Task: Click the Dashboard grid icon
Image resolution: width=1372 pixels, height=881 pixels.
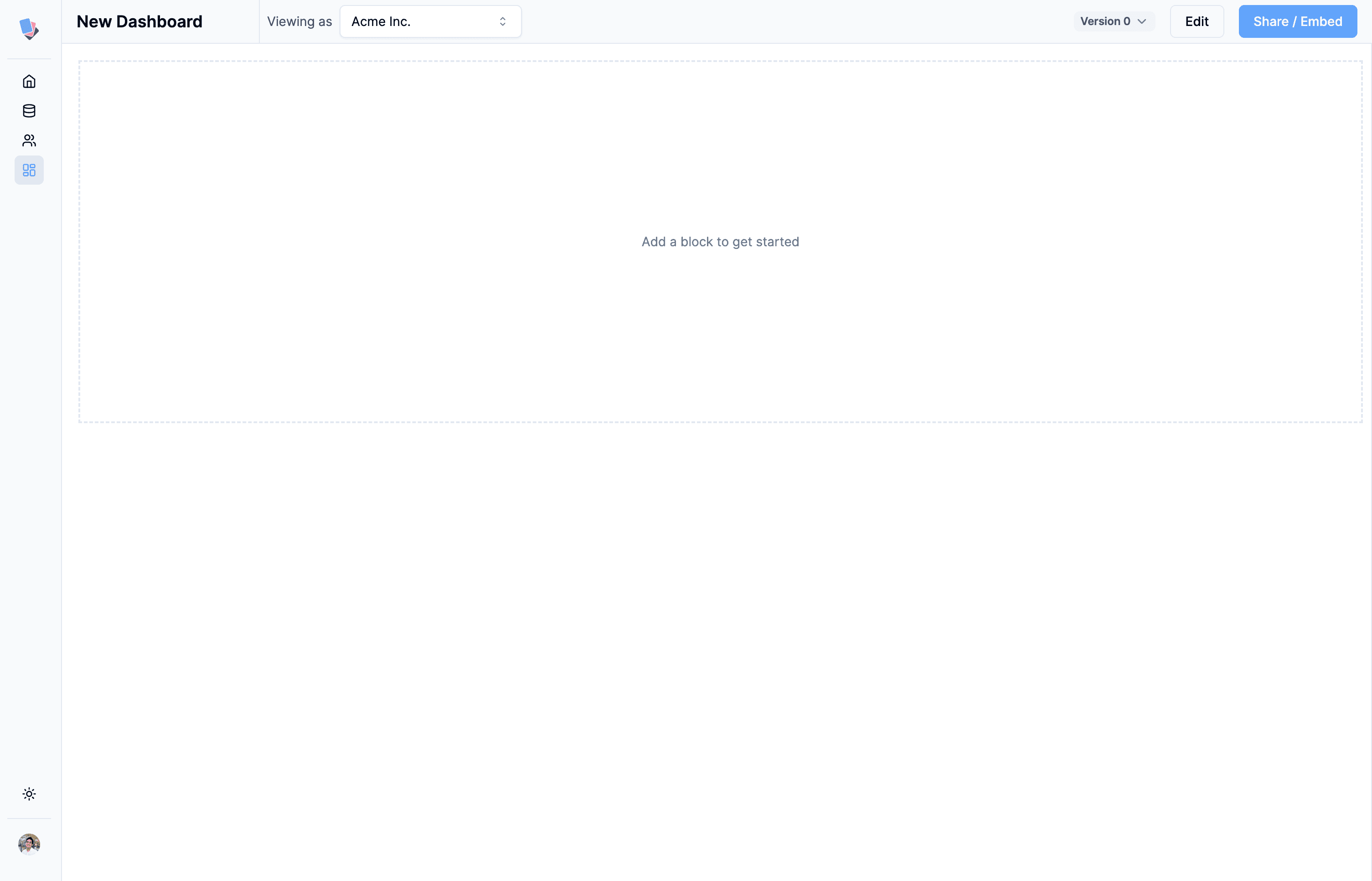Action: click(29, 170)
